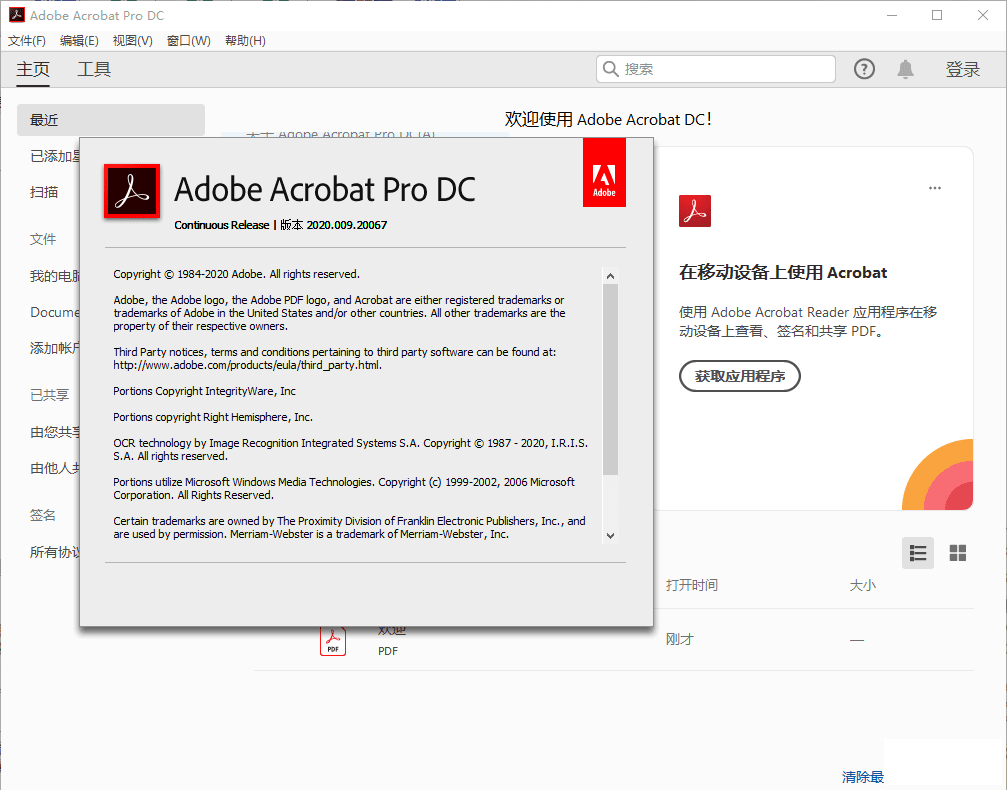Close the Acrobat window
1007x790 pixels.
(983, 15)
